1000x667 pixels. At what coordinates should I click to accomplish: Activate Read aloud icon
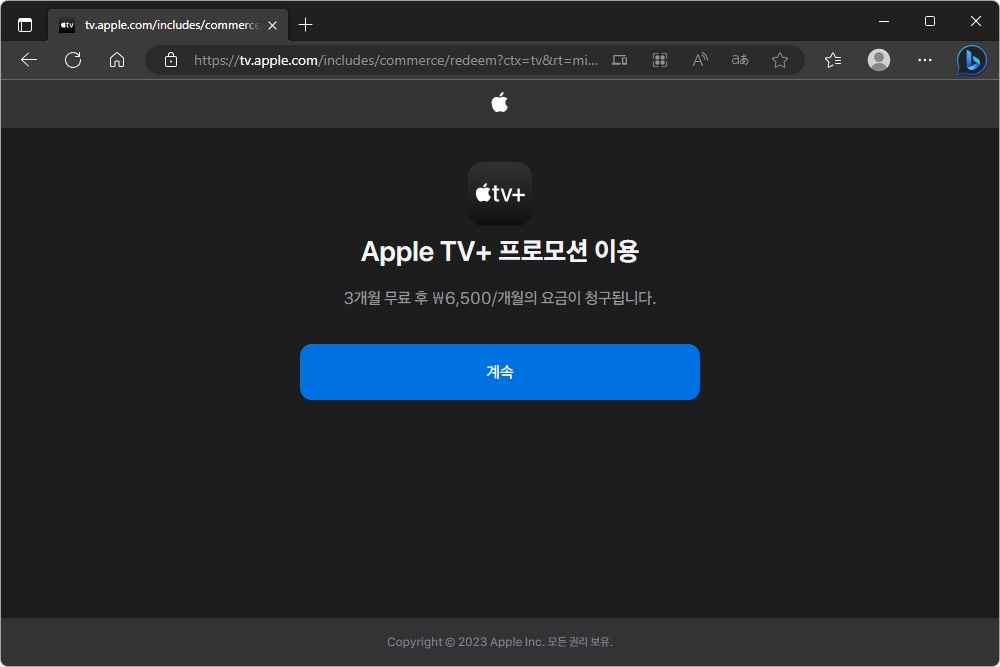pos(700,60)
